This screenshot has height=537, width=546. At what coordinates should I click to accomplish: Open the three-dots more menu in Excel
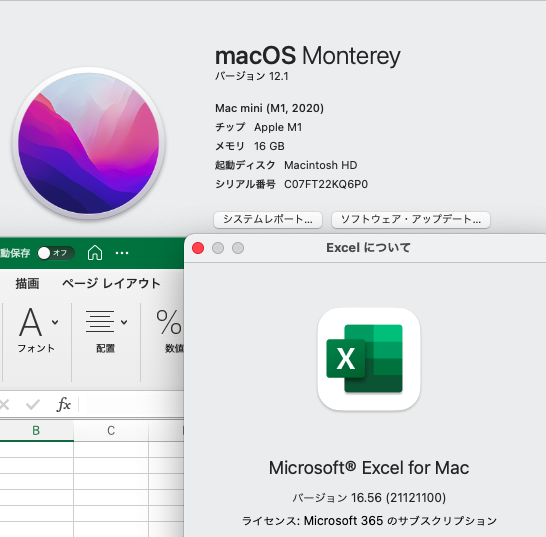122,253
